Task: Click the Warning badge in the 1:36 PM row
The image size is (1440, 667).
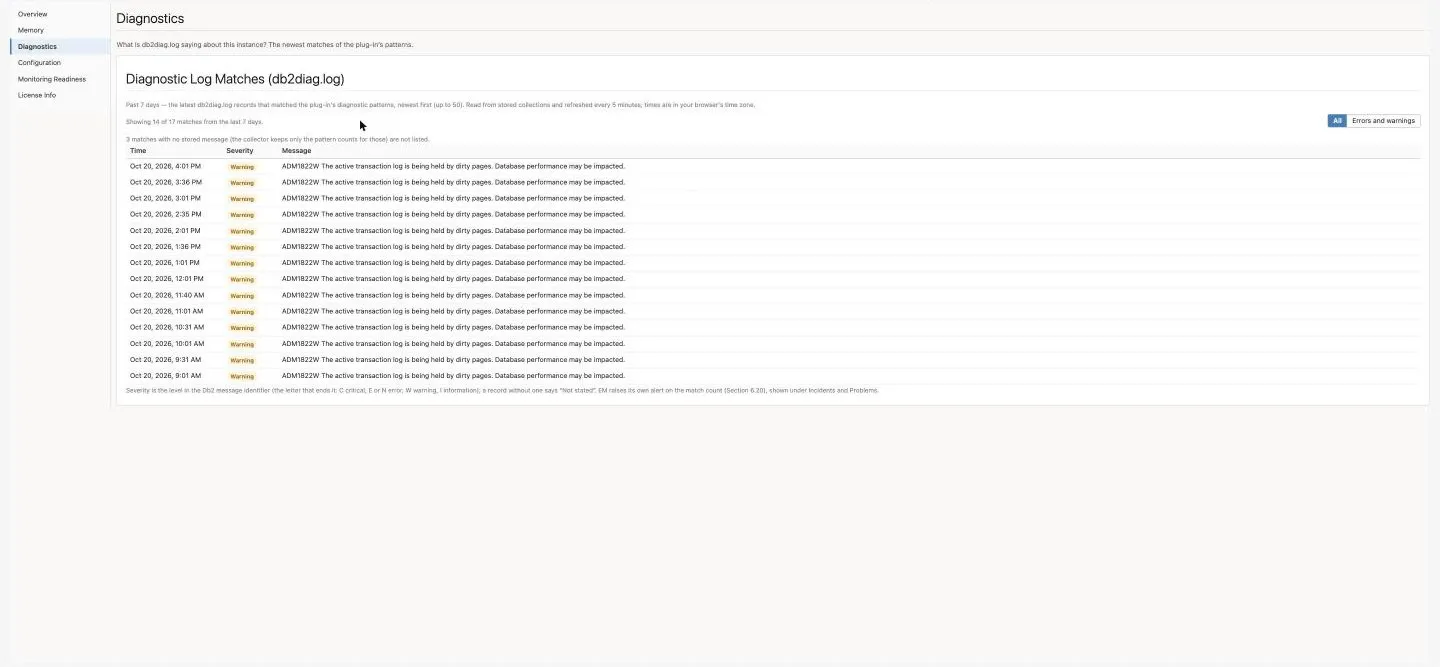Action: (242, 247)
